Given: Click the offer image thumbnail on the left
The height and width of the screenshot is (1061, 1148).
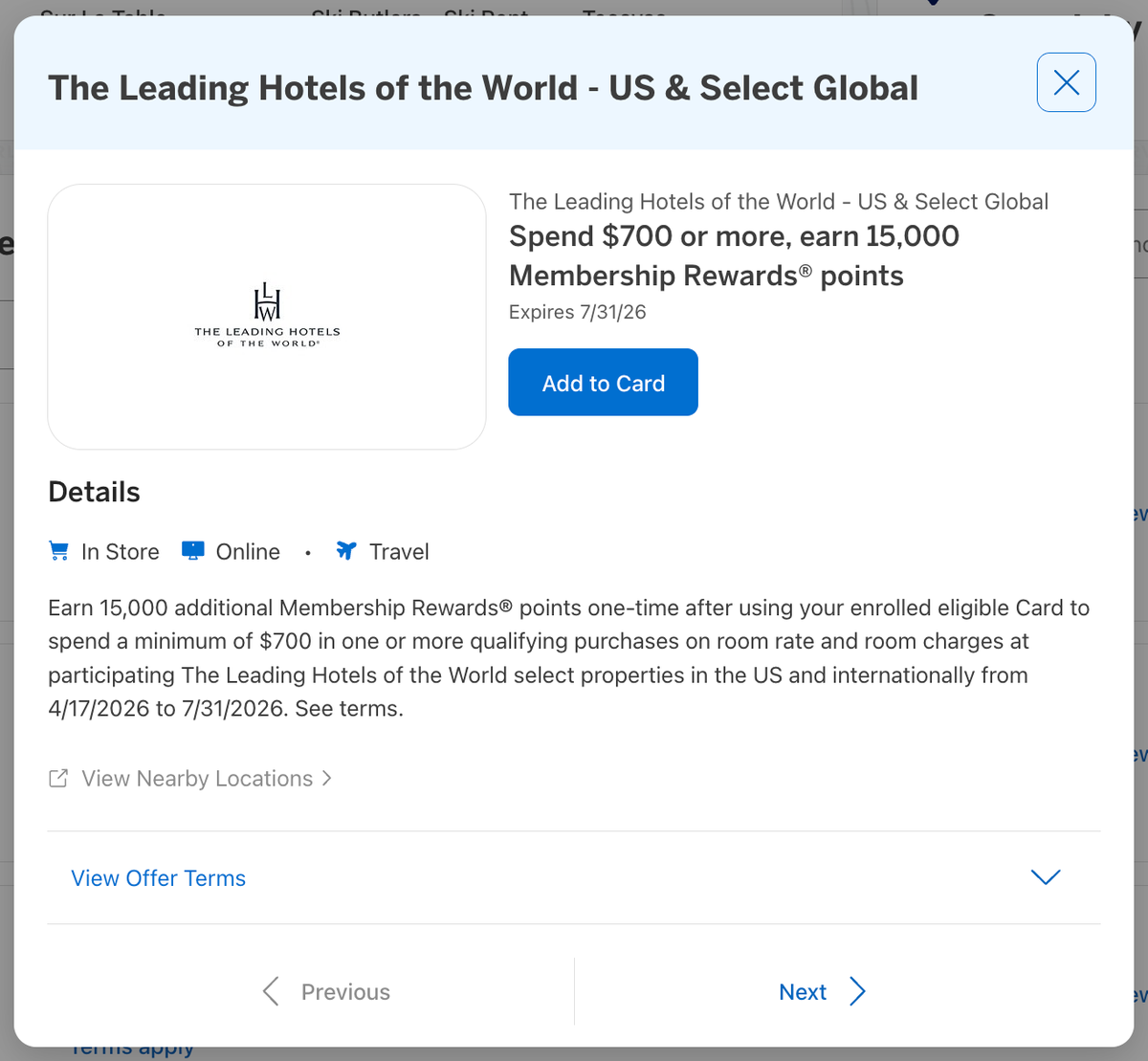Looking at the screenshot, I should pyautogui.click(x=268, y=316).
